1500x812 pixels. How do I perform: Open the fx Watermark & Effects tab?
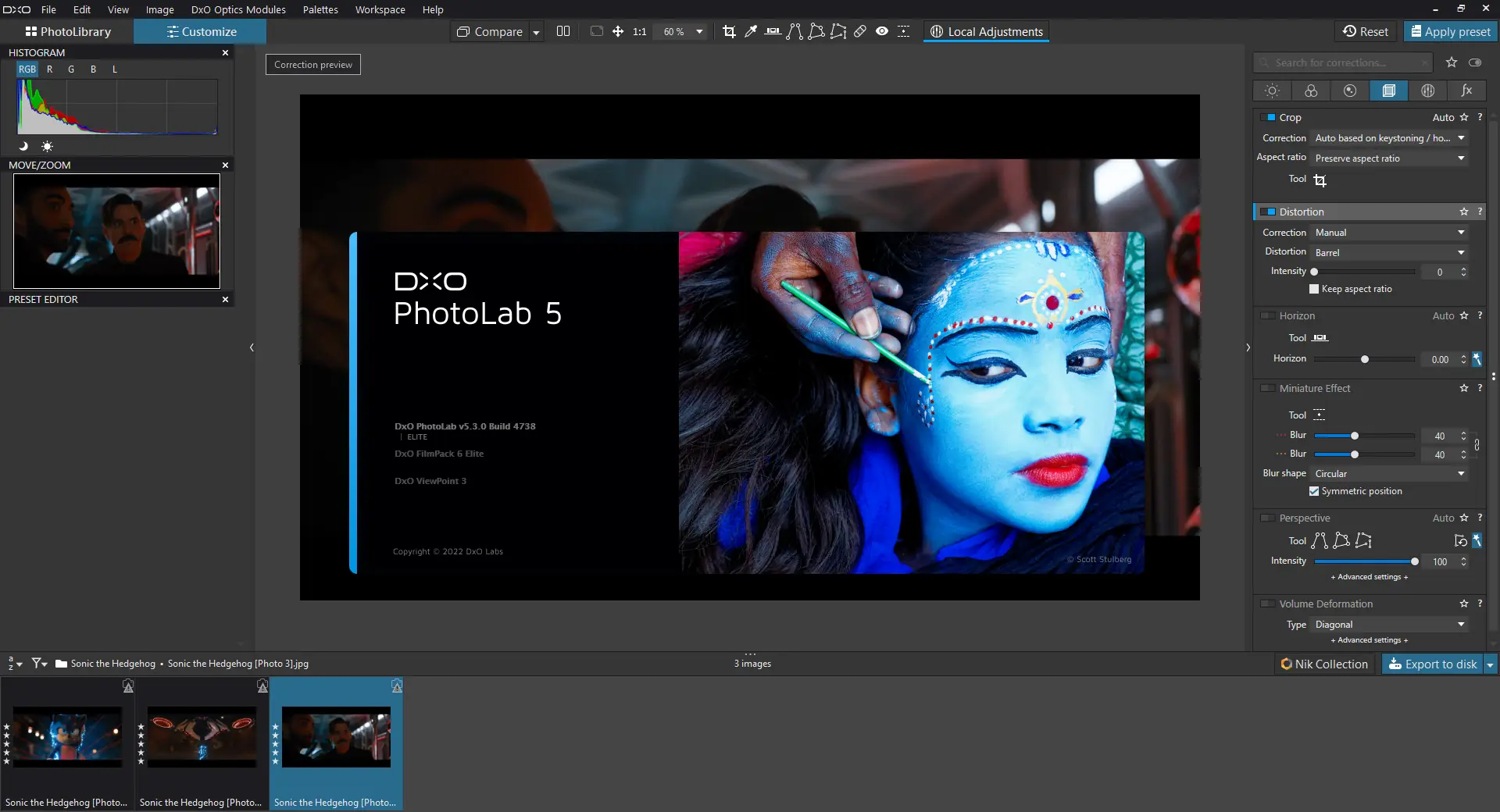pyautogui.click(x=1466, y=91)
